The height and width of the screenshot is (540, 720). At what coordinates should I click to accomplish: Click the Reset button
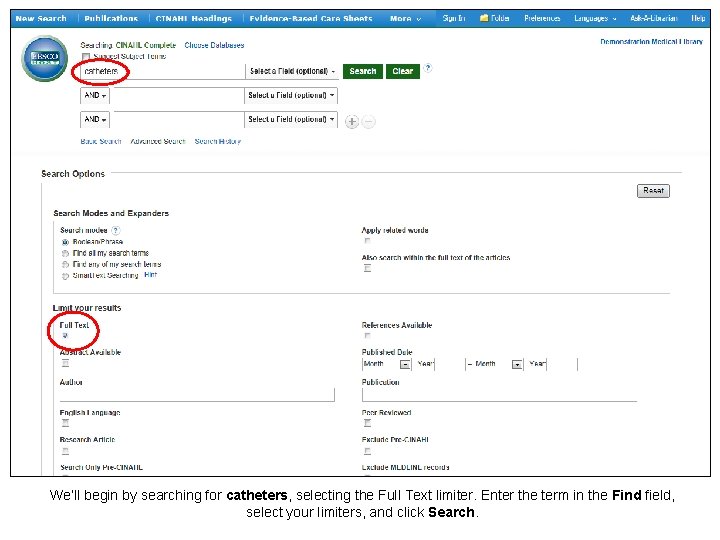(x=653, y=190)
